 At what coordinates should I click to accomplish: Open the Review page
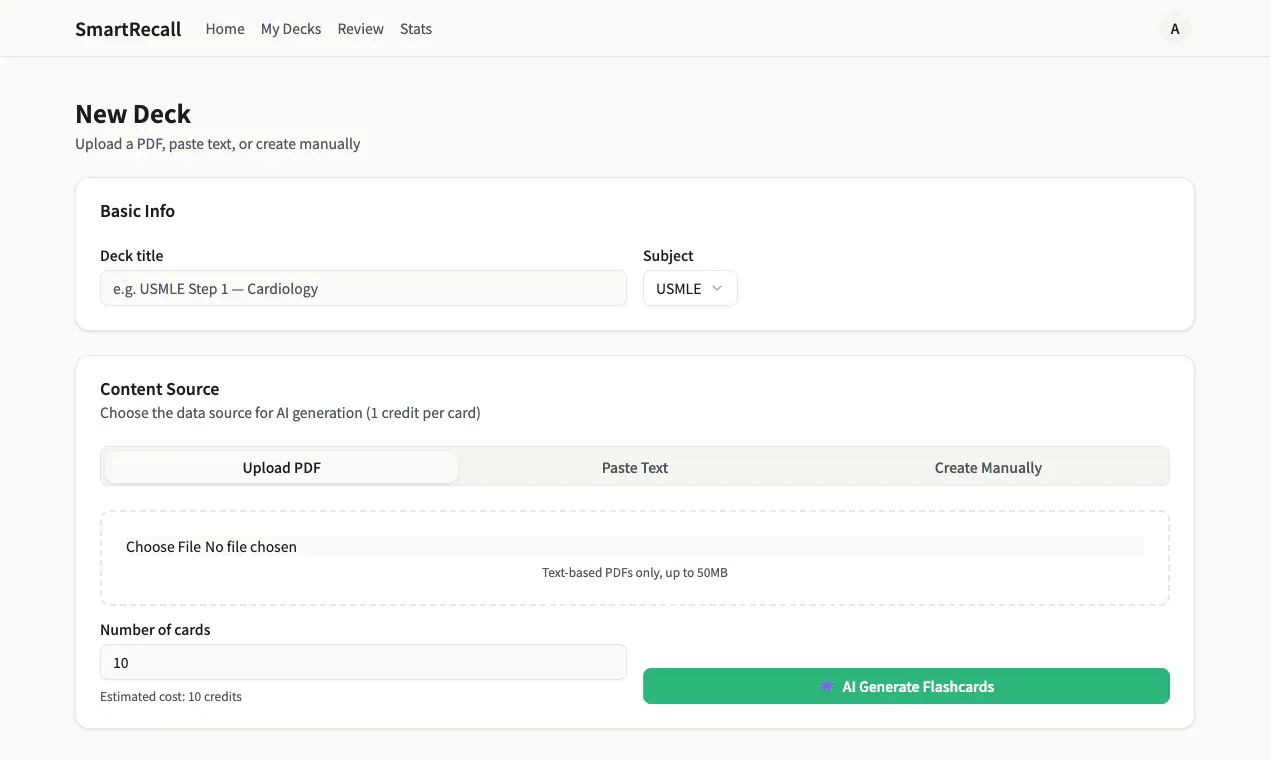(x=360, y=29)
